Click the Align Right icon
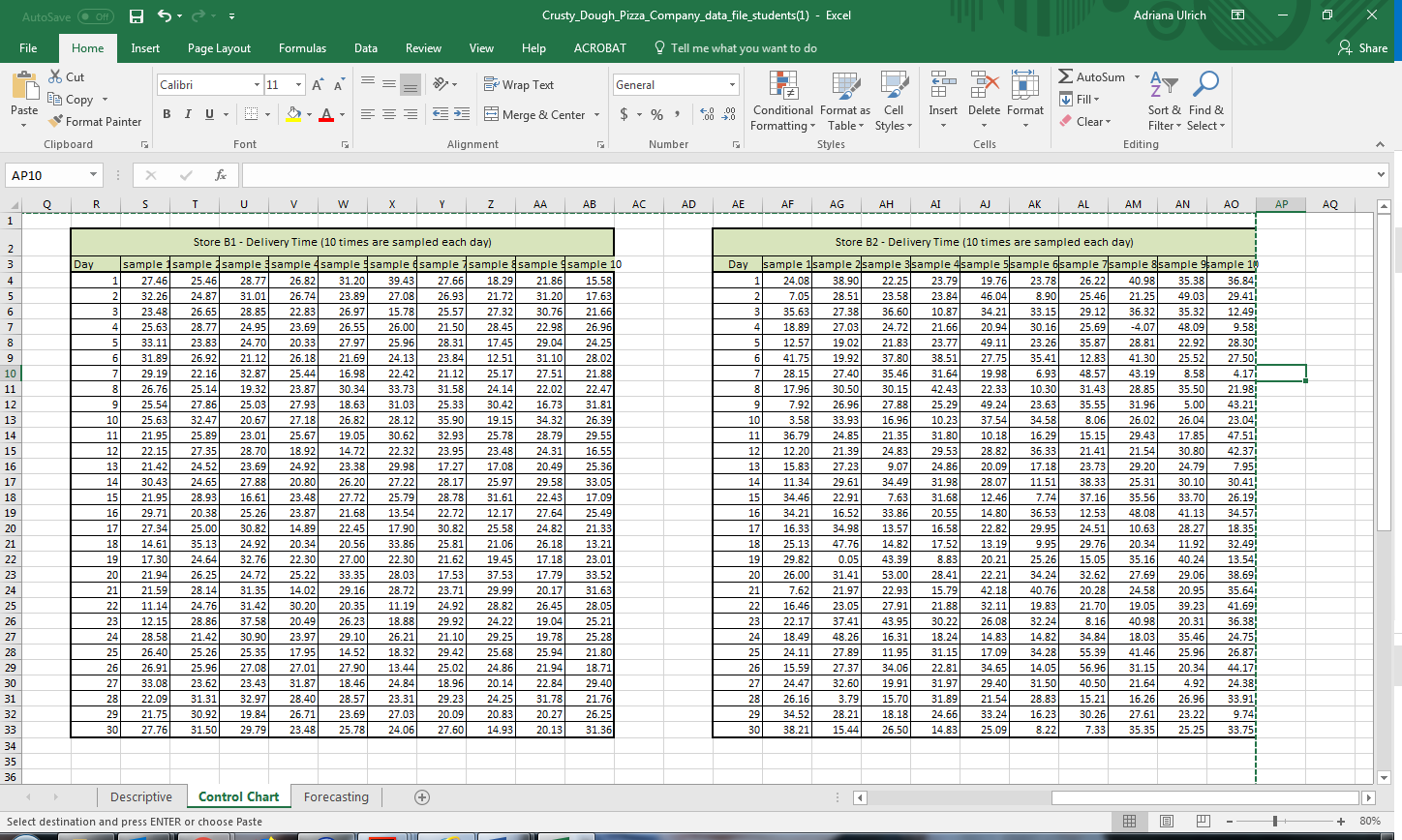1402x840 pixels. click(x=411, y=114)
